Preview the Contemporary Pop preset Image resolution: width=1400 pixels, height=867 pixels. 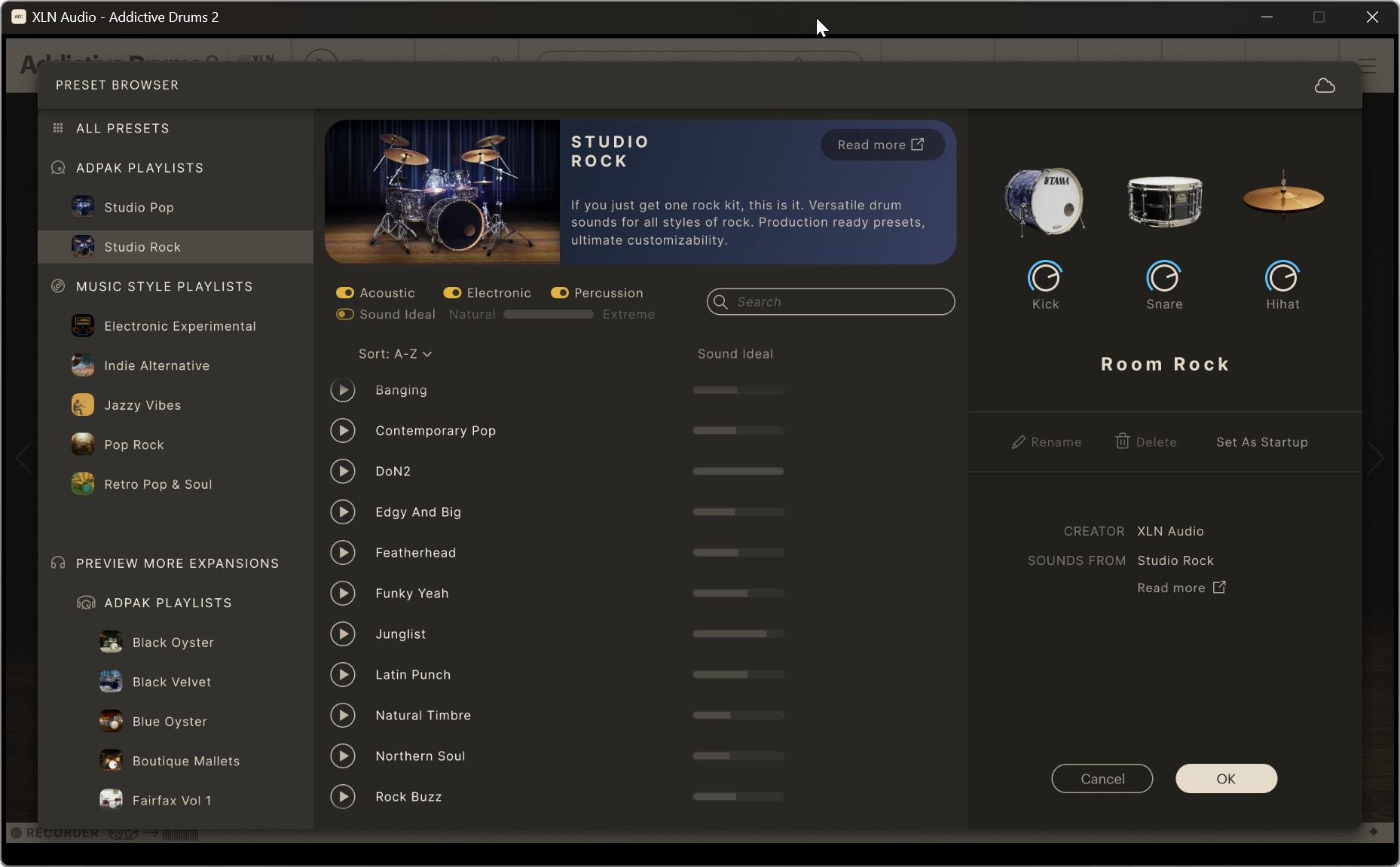(343, 431)
